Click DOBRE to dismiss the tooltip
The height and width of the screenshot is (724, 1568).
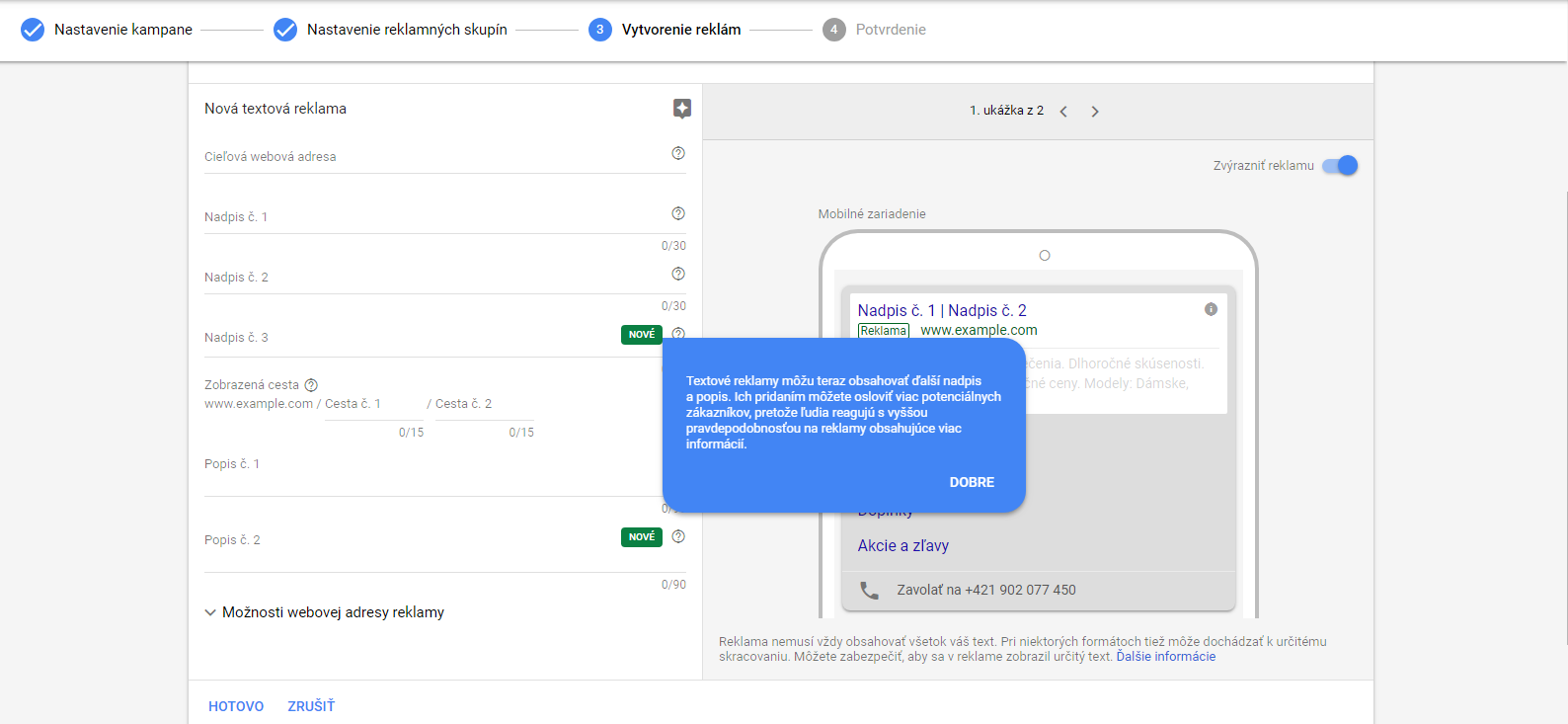point(972,482)
